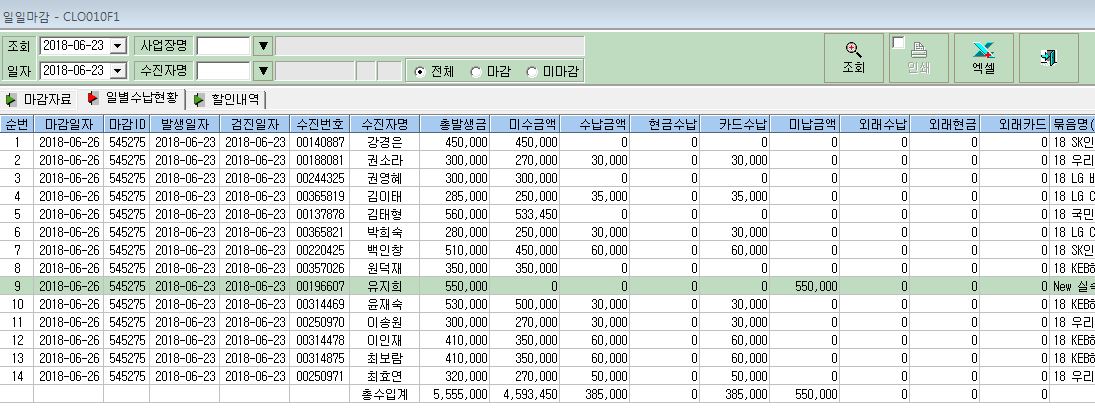This screenshot has width=1095, height=413.
Task: Select the 마감 radio option
Action: coord(476,71)
